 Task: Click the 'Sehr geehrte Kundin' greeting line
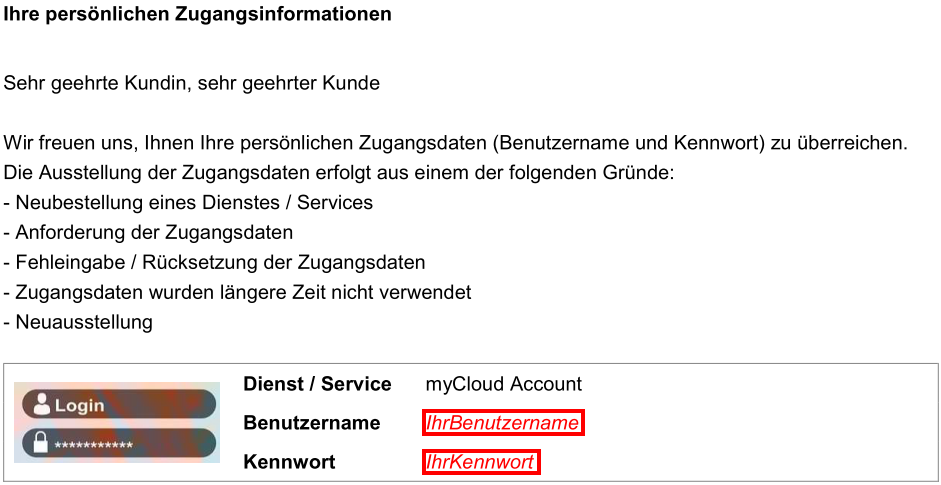pyautogui.click(x=192, y=83)
